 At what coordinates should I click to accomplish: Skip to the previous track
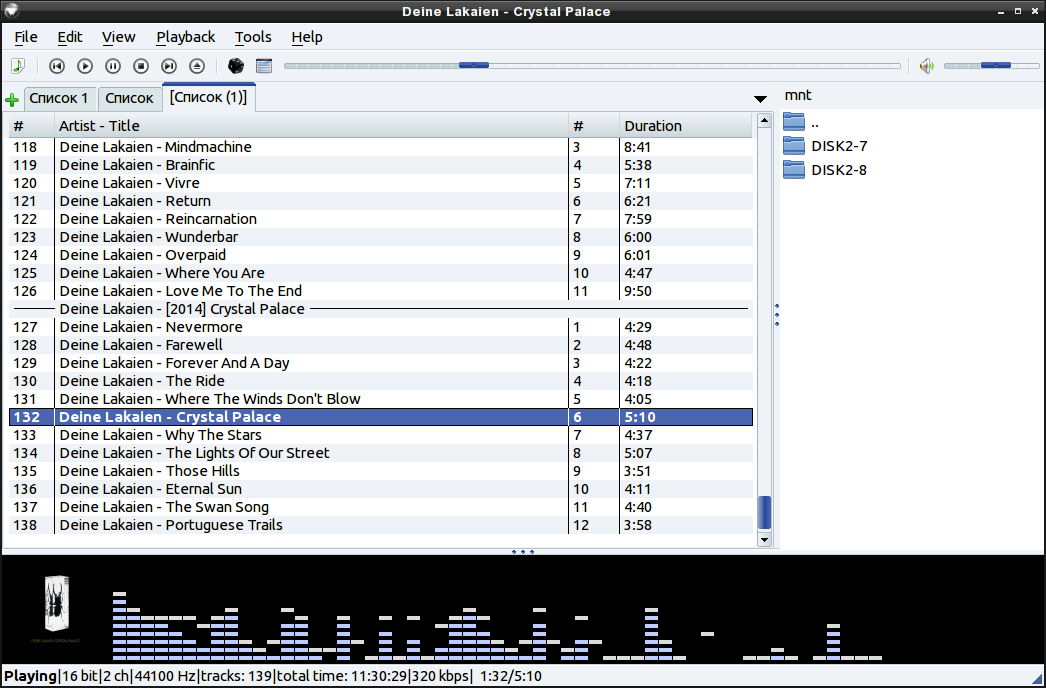pos(56,66)
